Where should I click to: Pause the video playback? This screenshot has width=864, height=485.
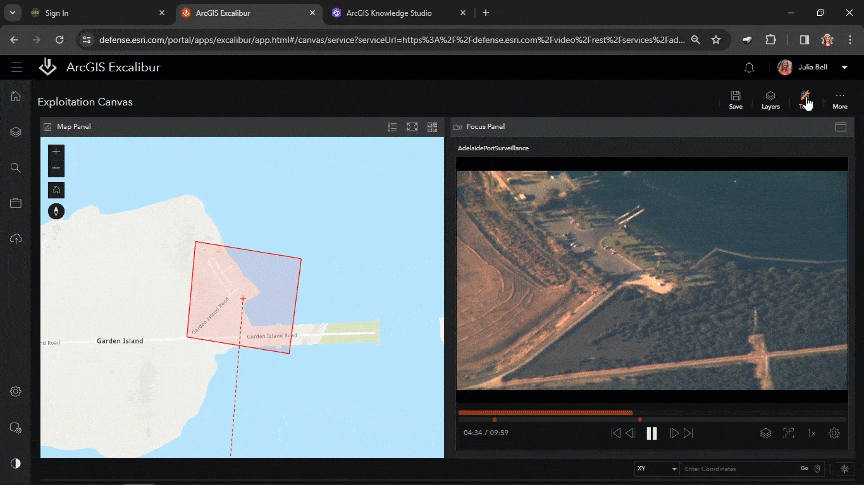pos(652,433)
